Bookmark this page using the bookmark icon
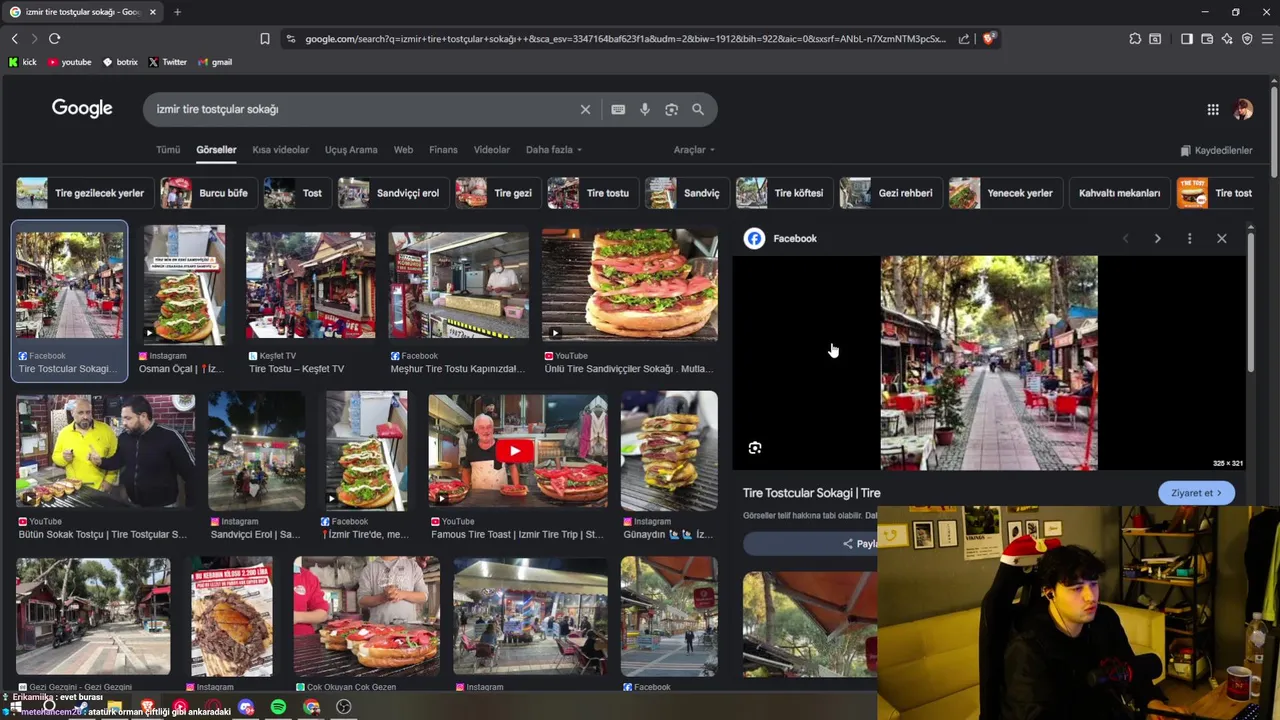Screen dimensions: 1280x720 tap(265, 39)
